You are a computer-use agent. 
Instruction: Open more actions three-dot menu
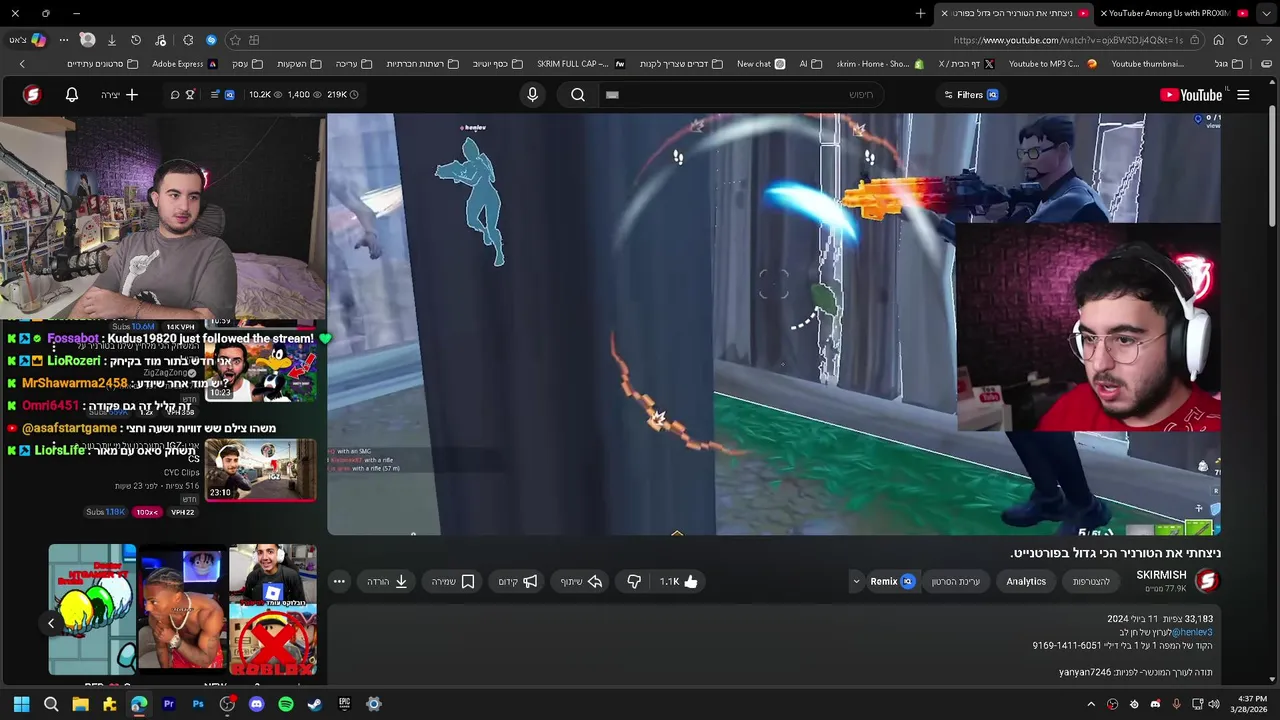(339, 581)
